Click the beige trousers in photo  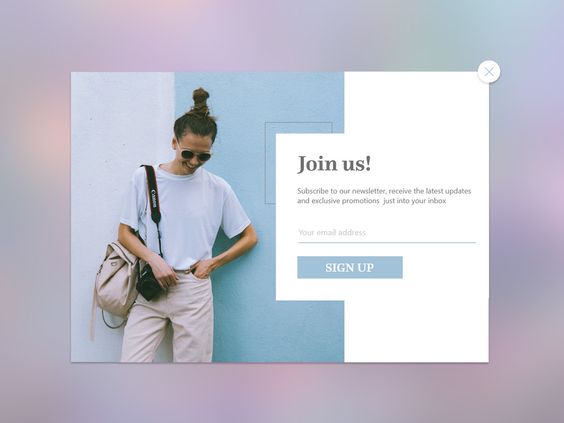click(x=169, y=317)
